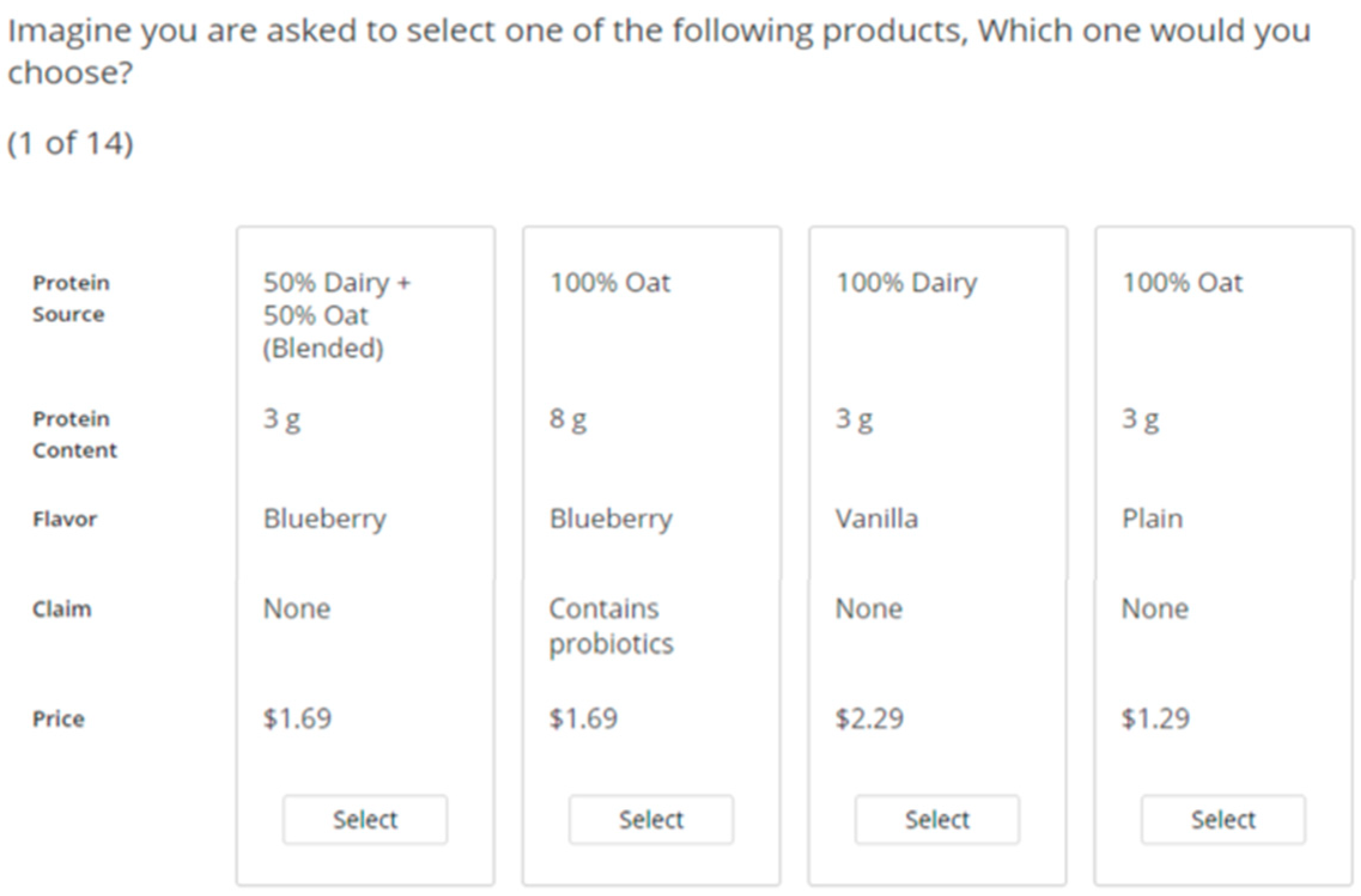Choose the 8 g protein oat product's Select button
1361x896 pixels.
point(651,819)
